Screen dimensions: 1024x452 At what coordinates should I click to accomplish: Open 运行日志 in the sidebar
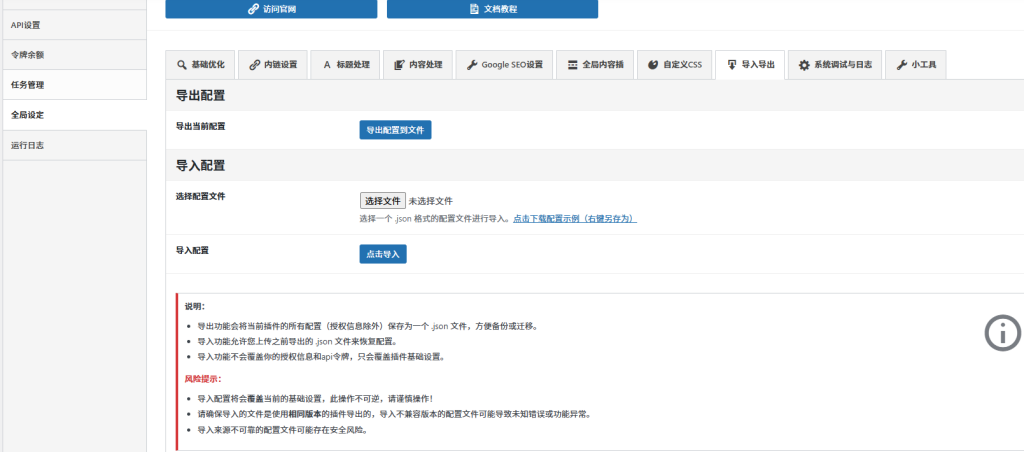(x=27, y=145)
